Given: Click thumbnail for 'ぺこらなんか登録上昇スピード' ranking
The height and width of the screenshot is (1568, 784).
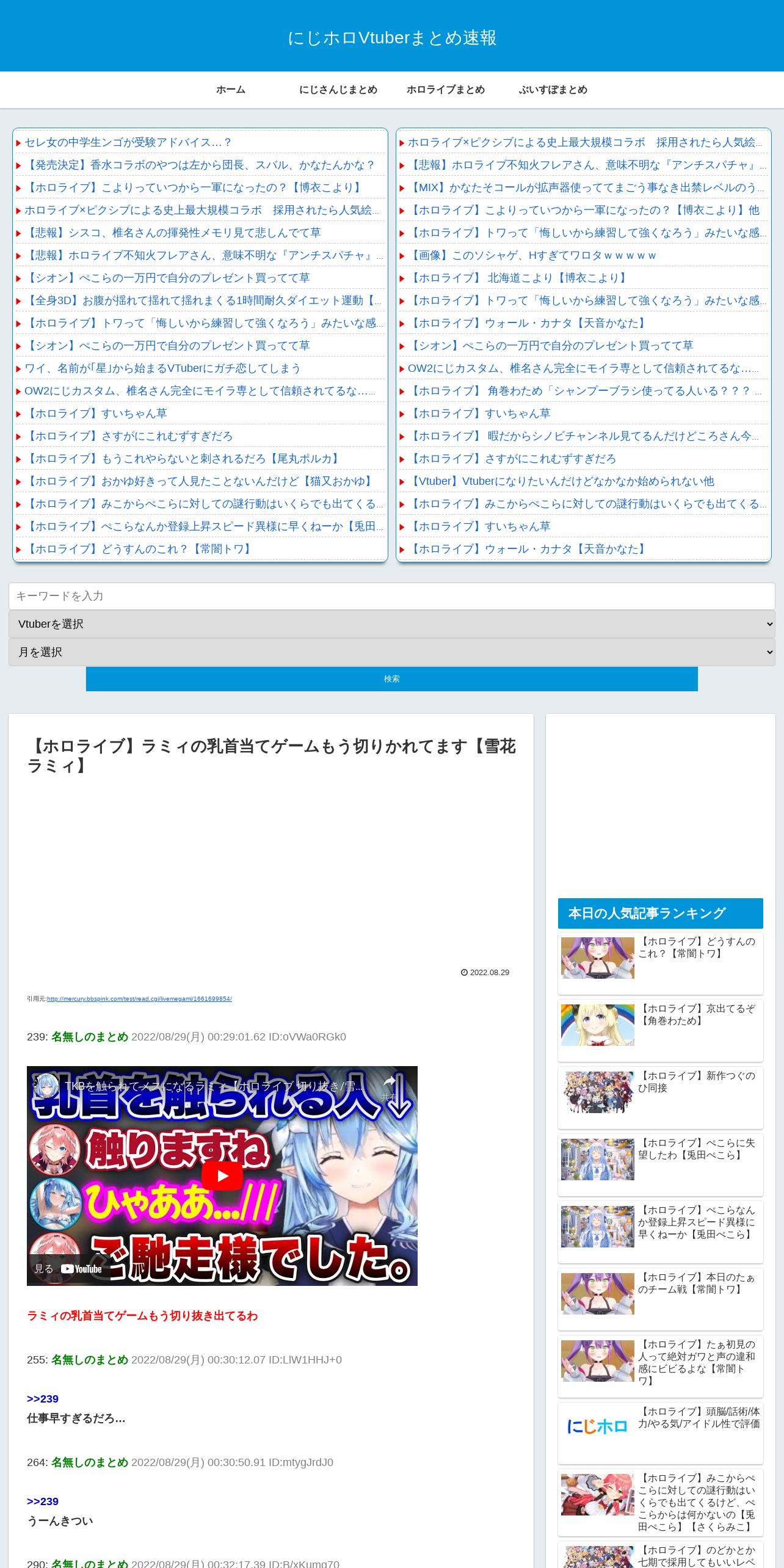Looking at the screenshot, I should (x=598, y=1227).
